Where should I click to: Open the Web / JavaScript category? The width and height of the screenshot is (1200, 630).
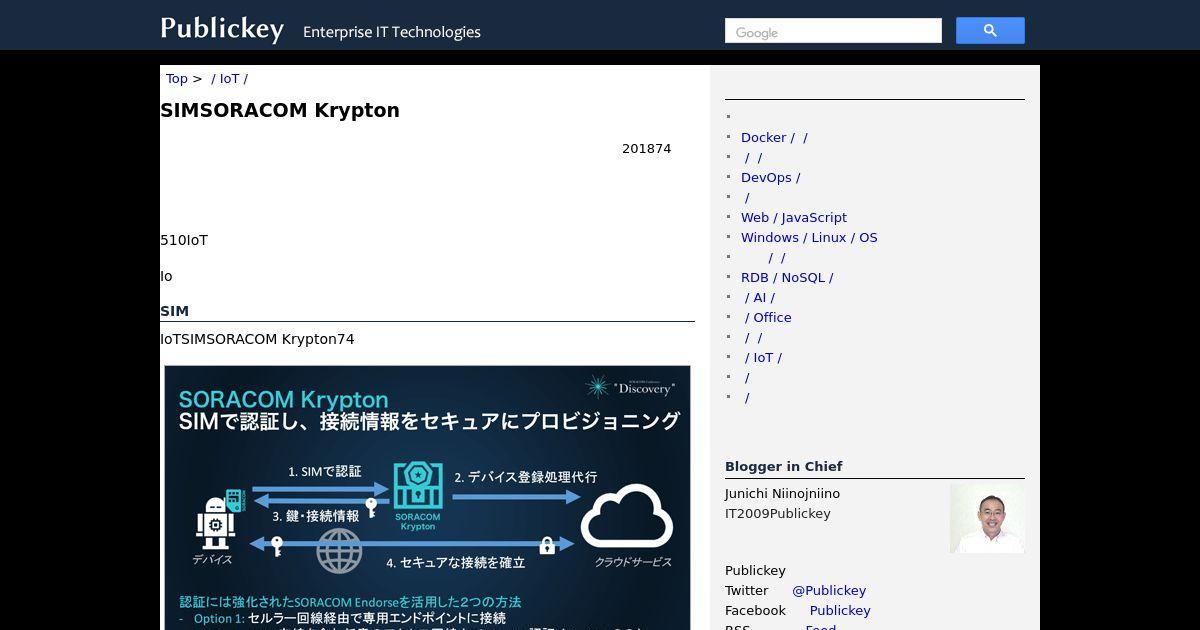794,217
